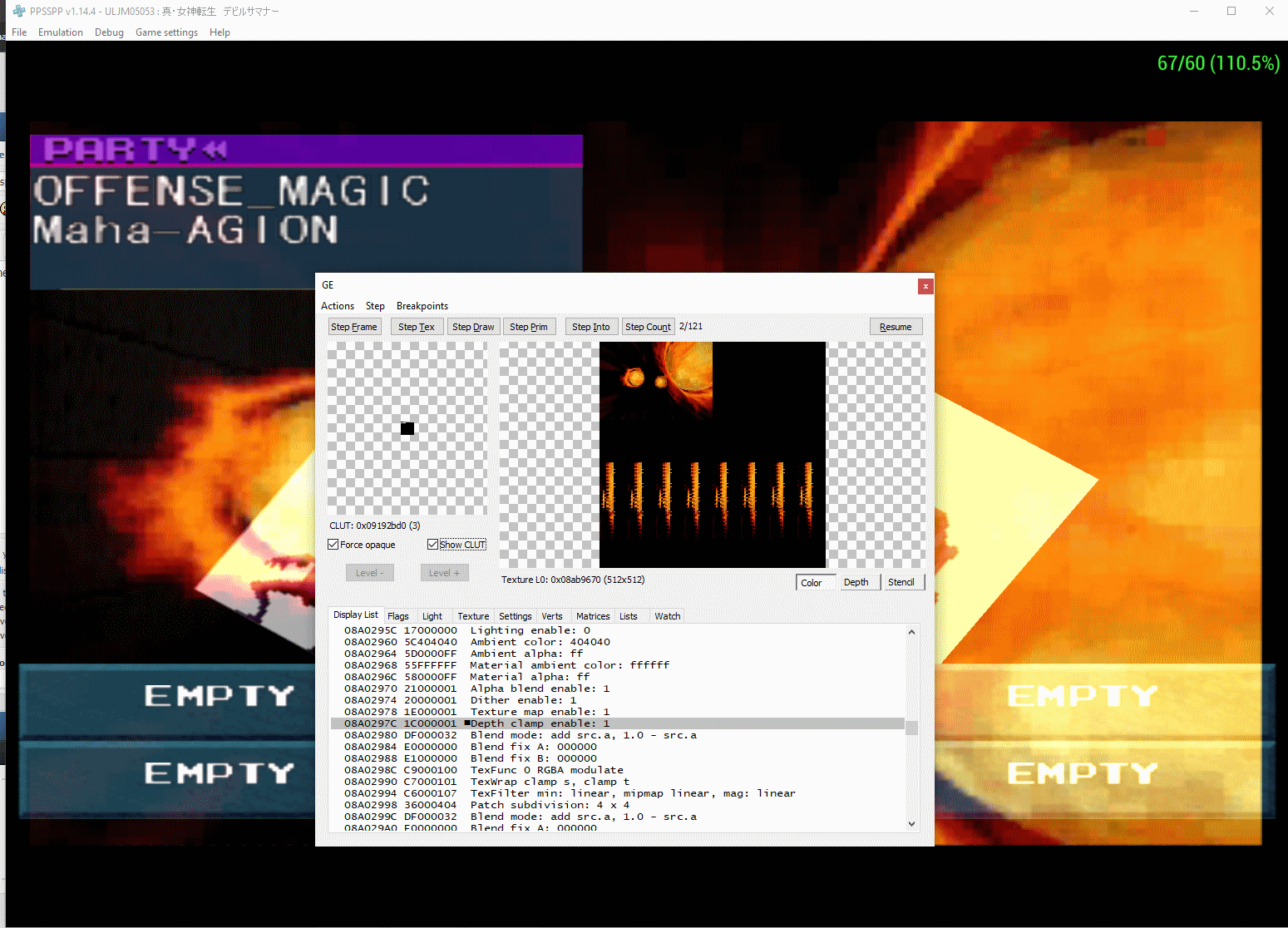The image size is (1288, 928).
Task: Select the Stencil framebuffer view
Action: (905, 582)
